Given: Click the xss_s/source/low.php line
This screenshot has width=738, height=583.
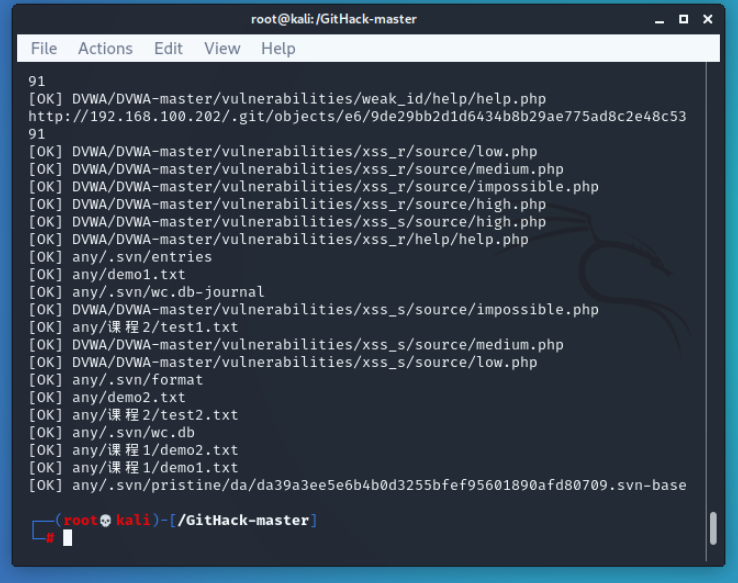Looking at the screenshot, I should (x=283, y=362).
